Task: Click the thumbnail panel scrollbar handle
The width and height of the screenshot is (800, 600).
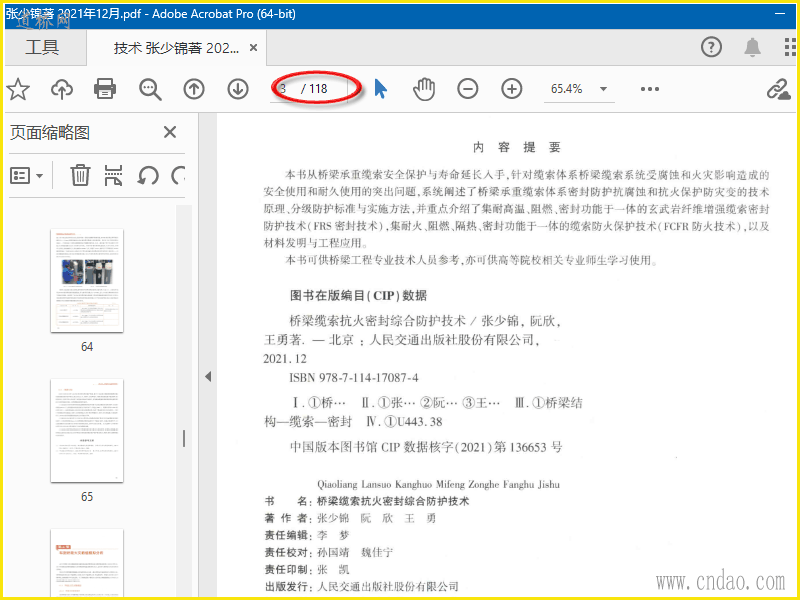Action: (x=184, y=439)
